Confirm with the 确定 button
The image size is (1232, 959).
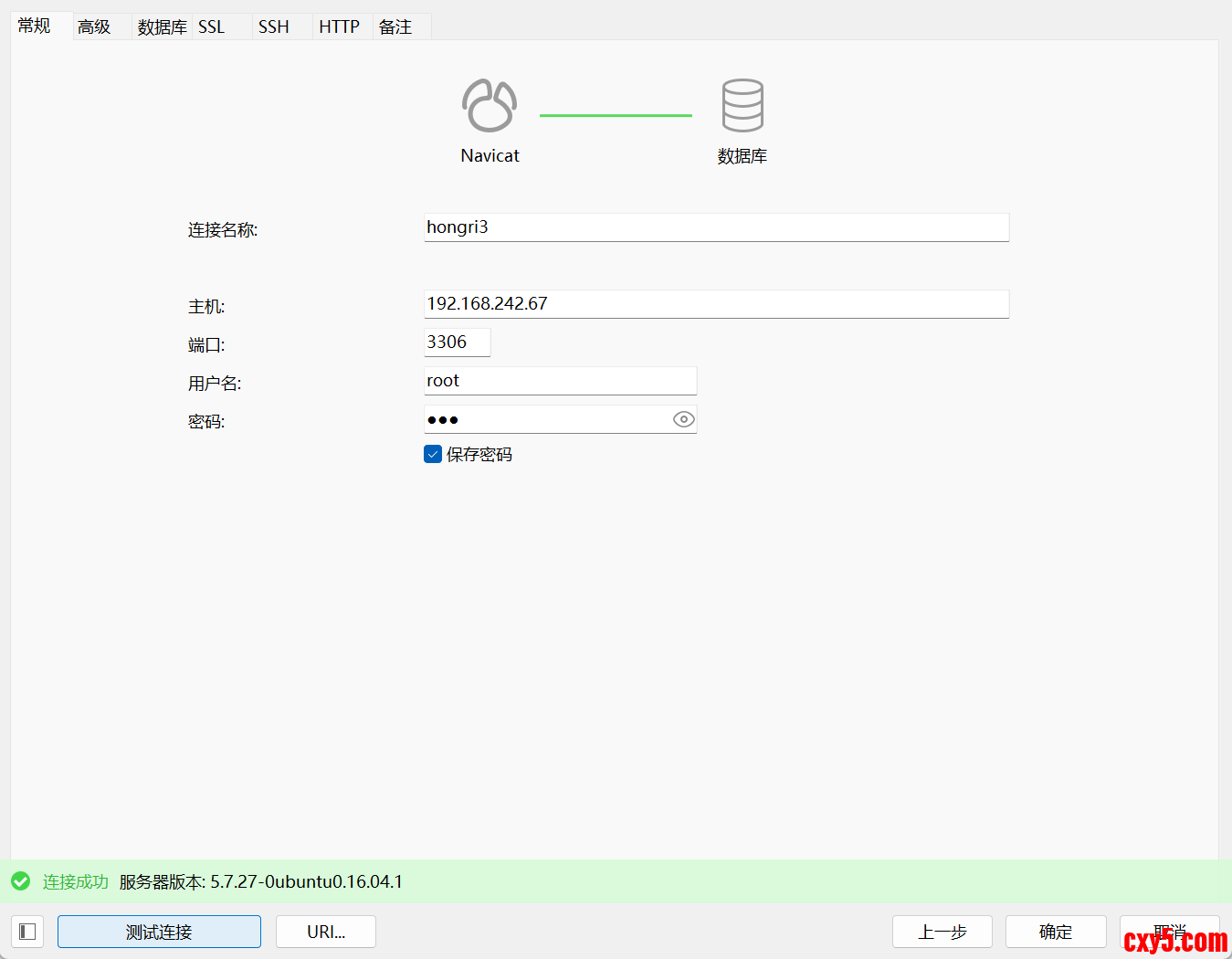(x=1056, y=932)
